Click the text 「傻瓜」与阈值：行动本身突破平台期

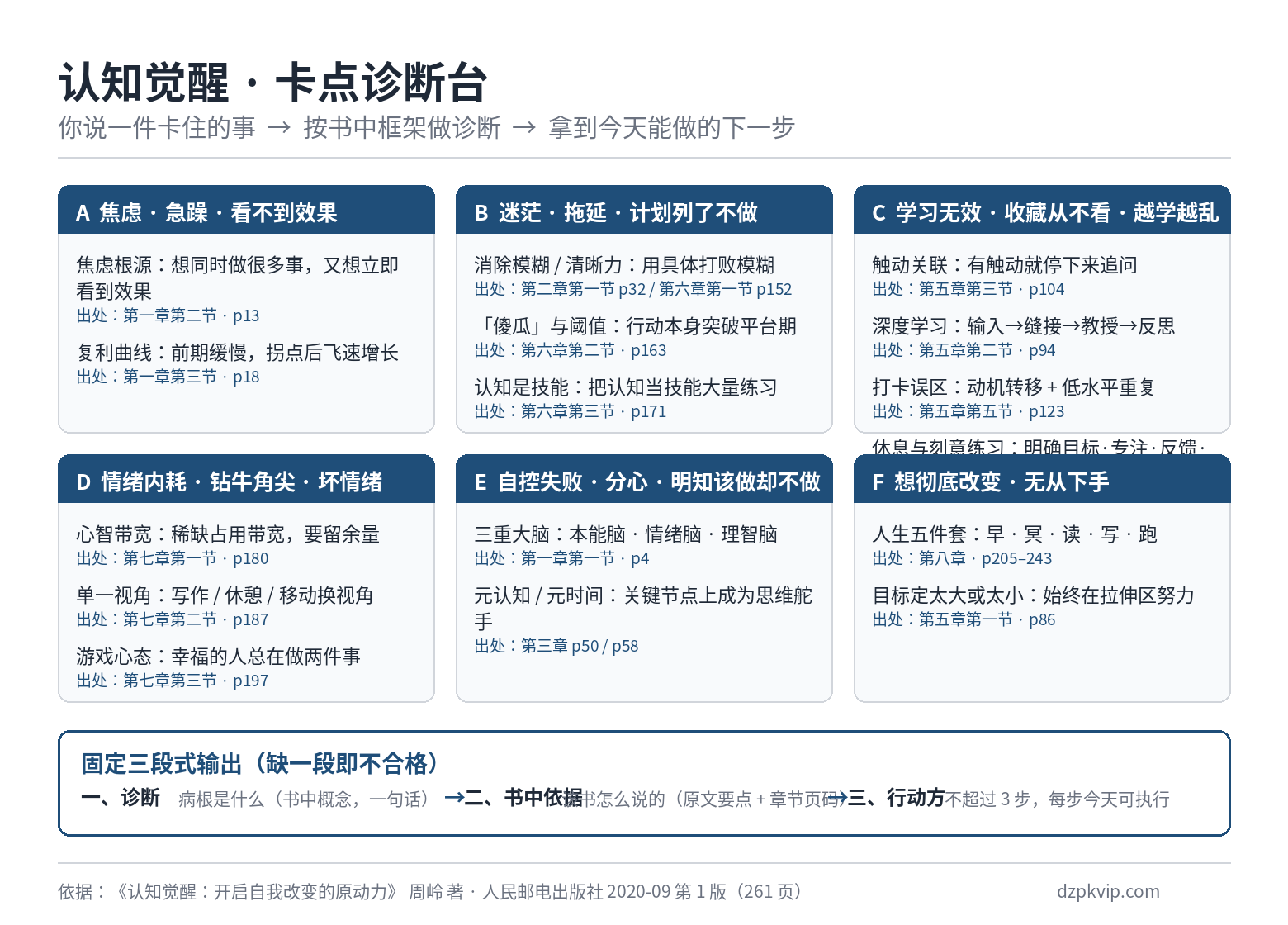[635, 326]
